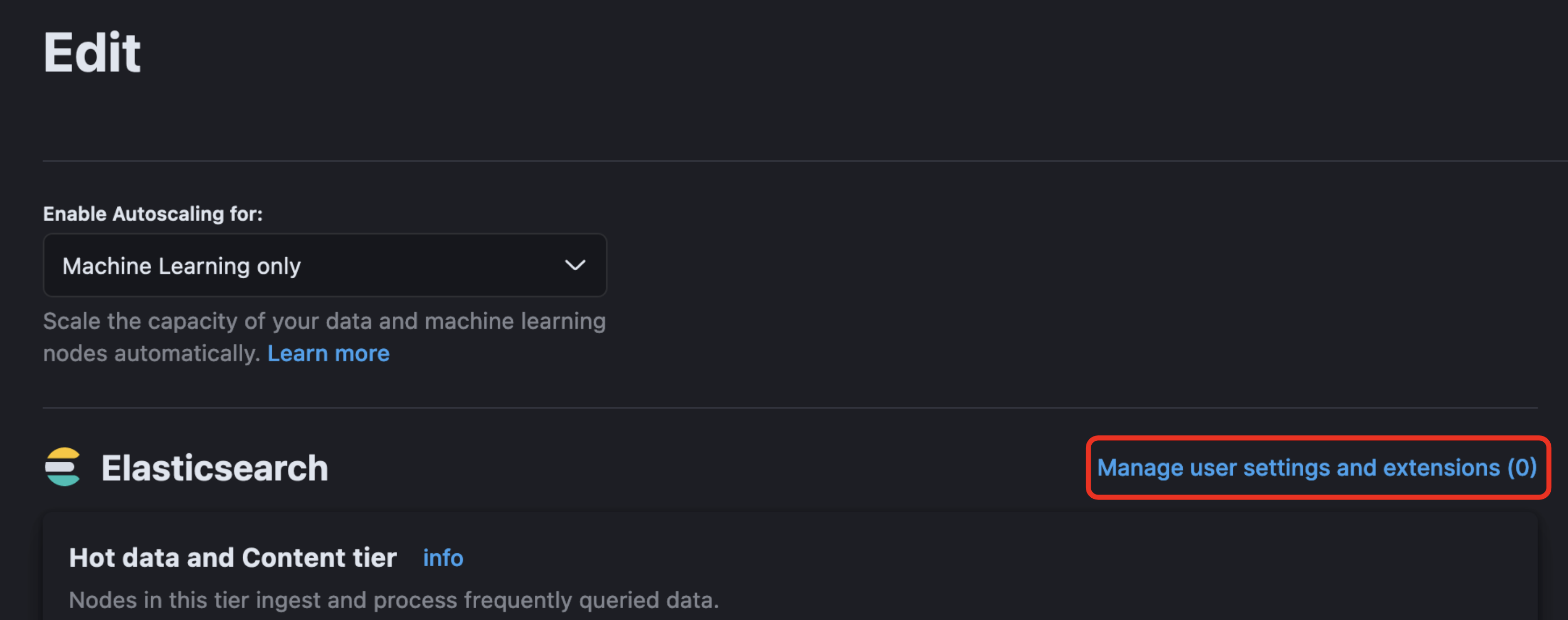Show autoscaling options by clicking the selector

click(324, 265)
